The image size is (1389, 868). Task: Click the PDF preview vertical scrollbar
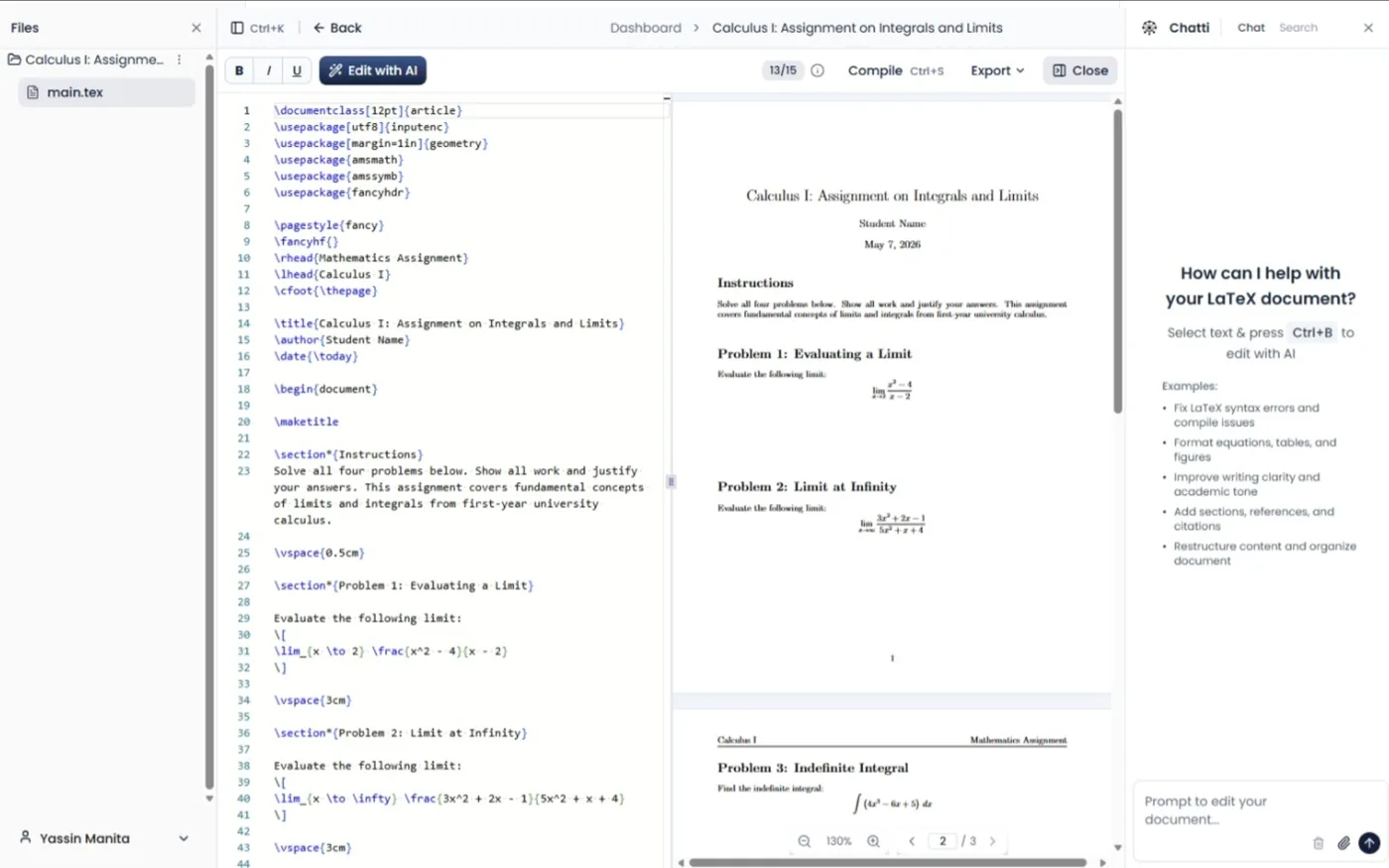1117,261
